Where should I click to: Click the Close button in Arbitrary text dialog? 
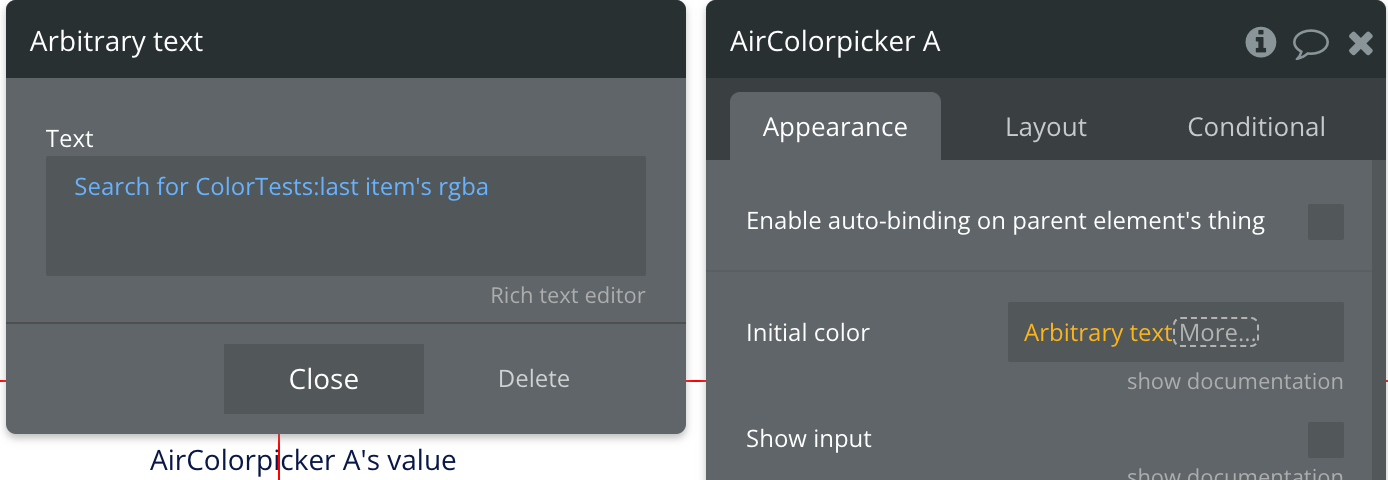(x=324, y=379)
